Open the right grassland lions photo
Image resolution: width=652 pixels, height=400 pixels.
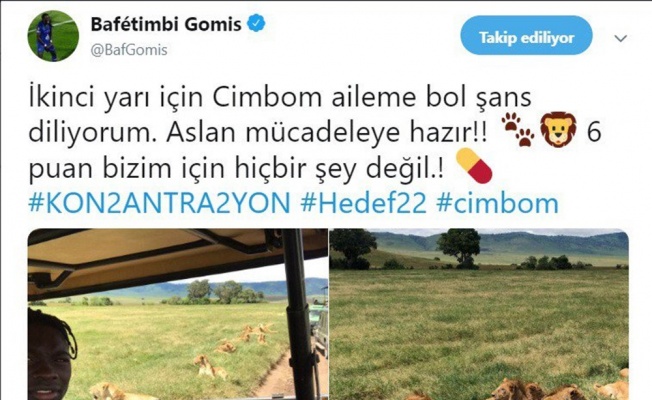click(x=479, y=314)
